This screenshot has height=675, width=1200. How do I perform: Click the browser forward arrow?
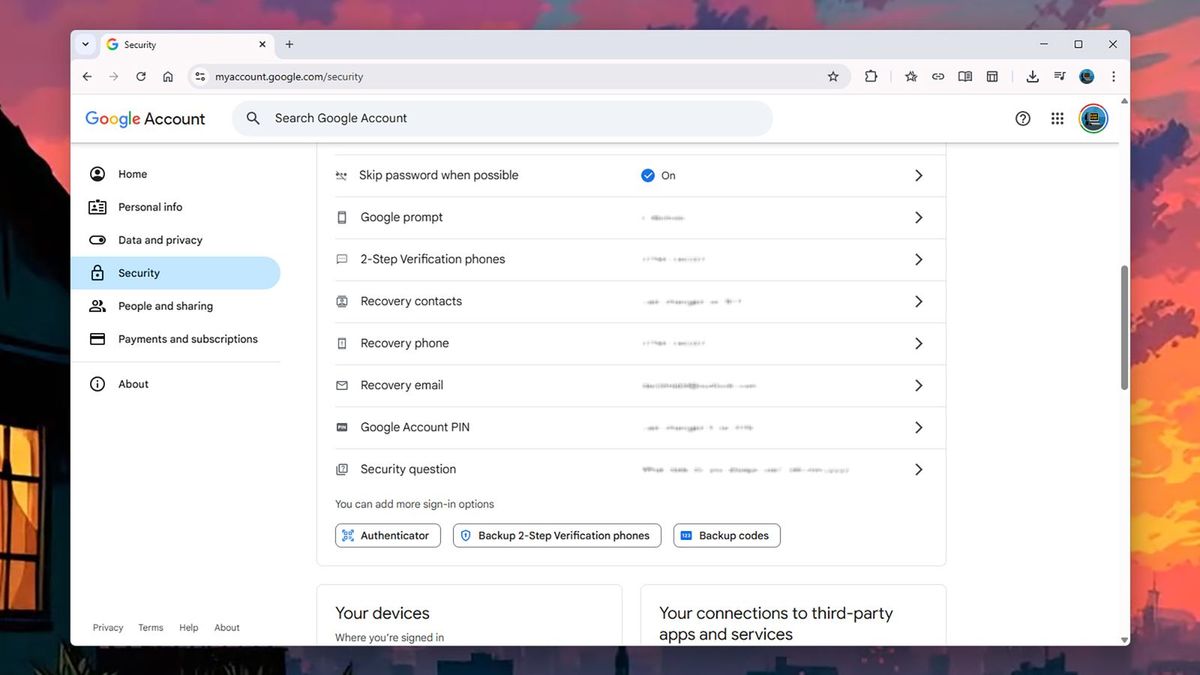(x=114, y=76)
